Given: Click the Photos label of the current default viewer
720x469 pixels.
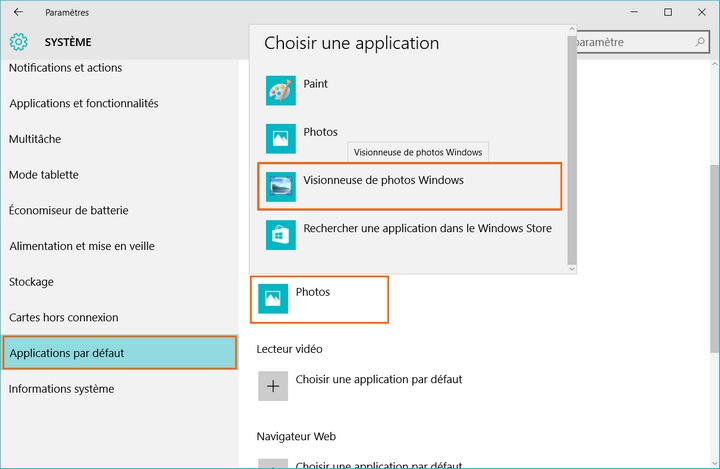Looking at the screenshot, I should [x=313, y=292].
